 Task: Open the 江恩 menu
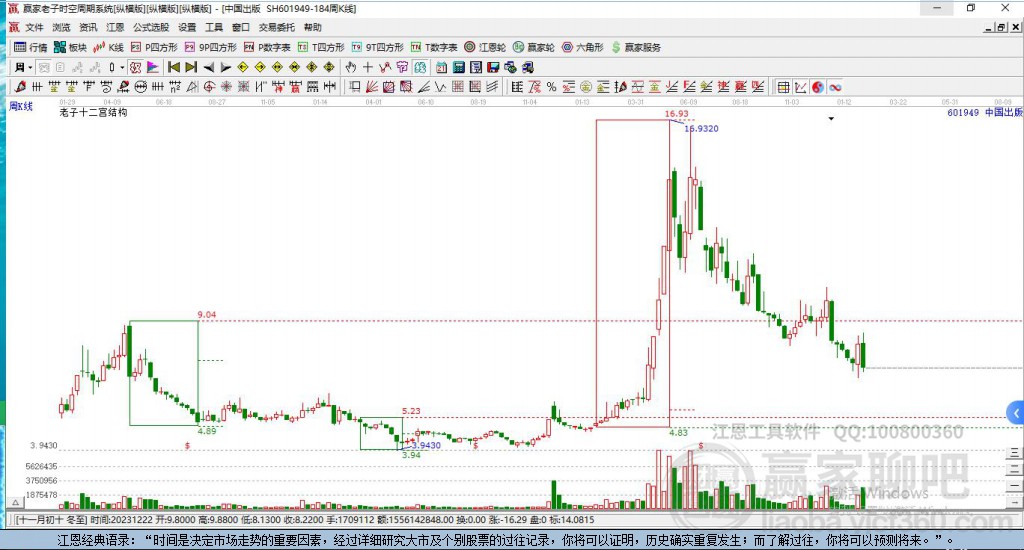pos(115,27)
